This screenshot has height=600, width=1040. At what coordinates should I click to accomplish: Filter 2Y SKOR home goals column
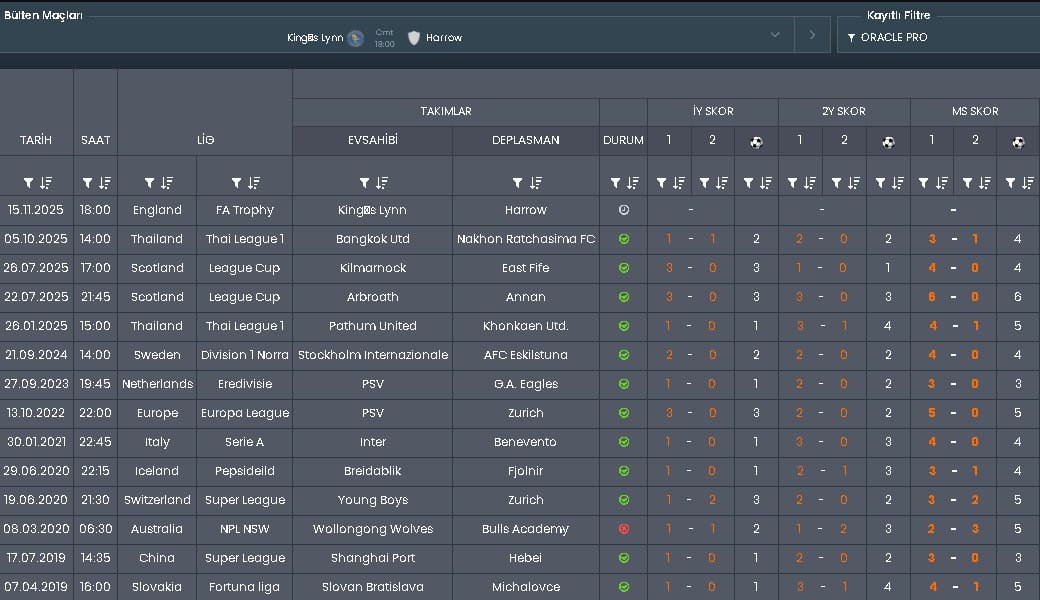[792, 183]
